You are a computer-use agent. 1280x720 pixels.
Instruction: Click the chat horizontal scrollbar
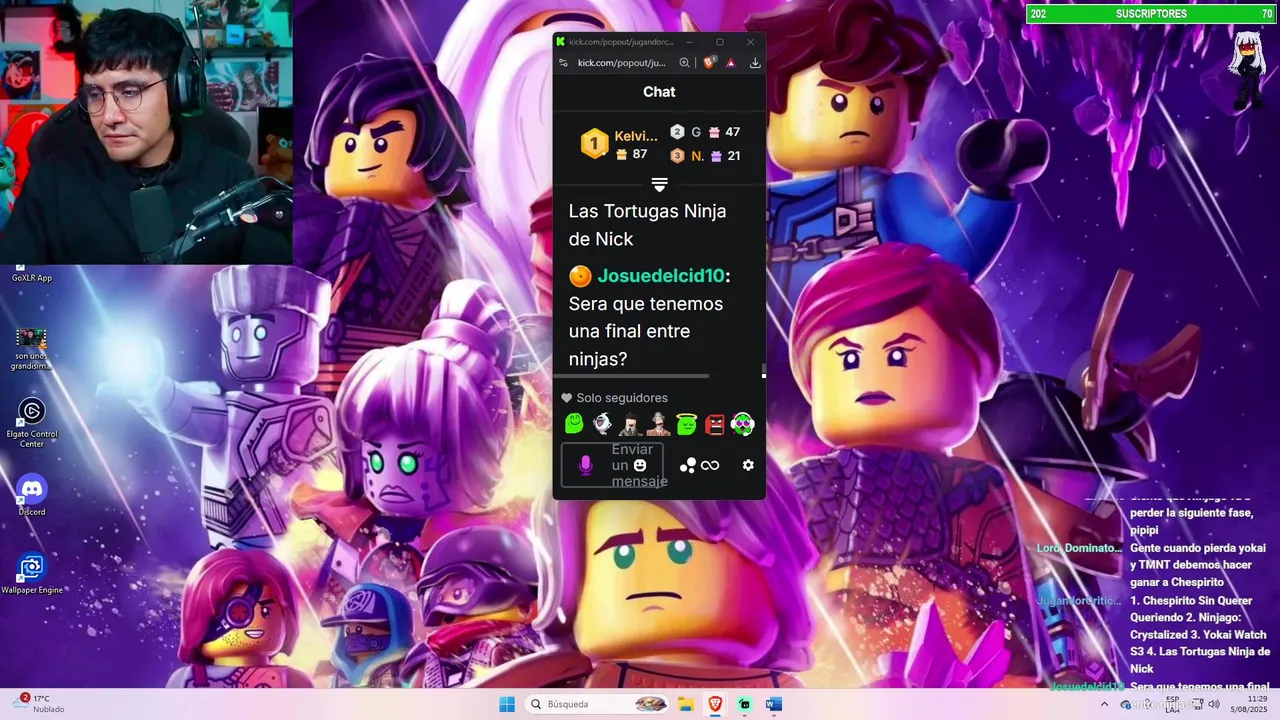(631, 376)
